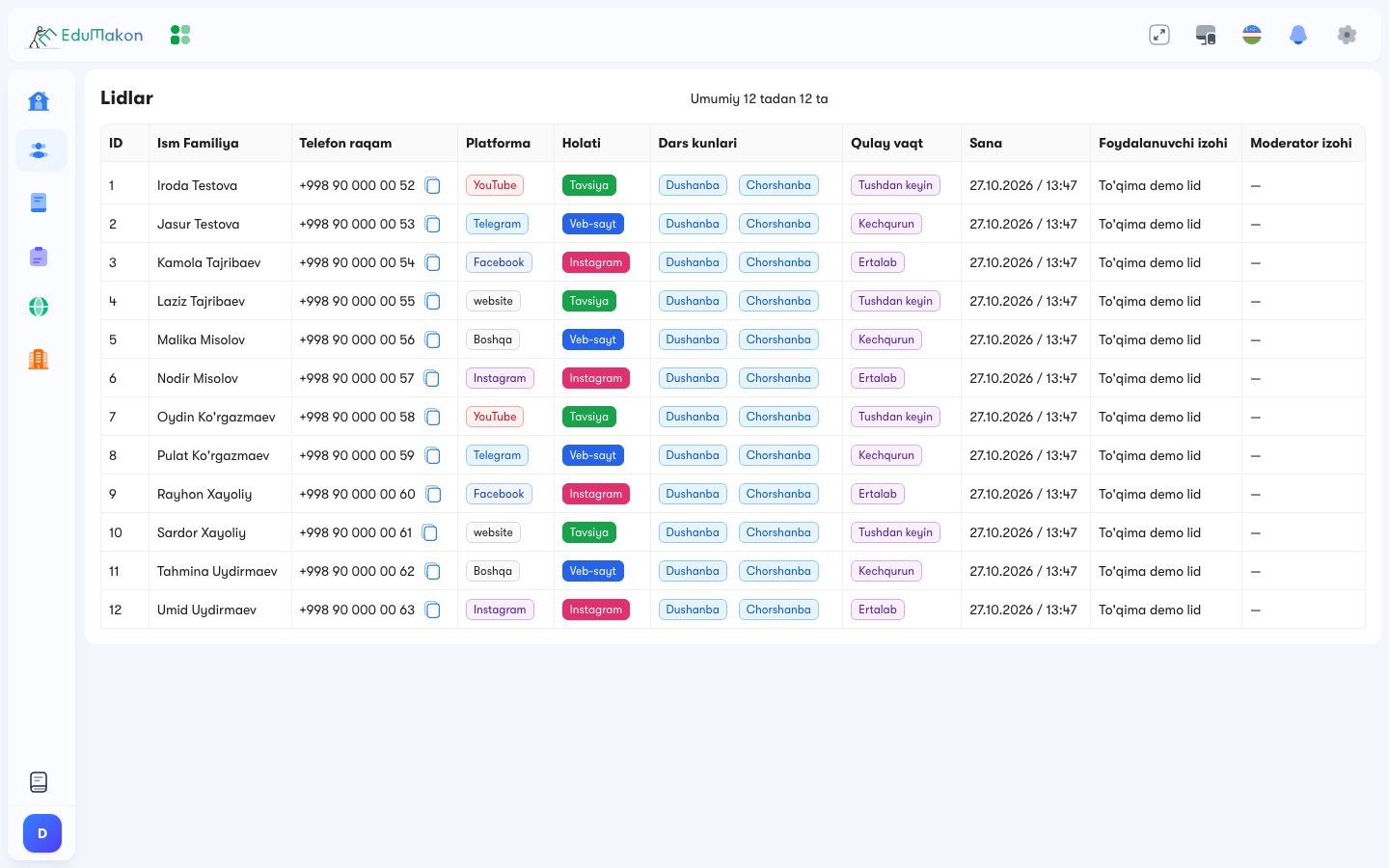Image resolution: width=1389 pixels, height=868 pixels.
Task: Open settings gear icon
Action: (x=1348, y=35)
